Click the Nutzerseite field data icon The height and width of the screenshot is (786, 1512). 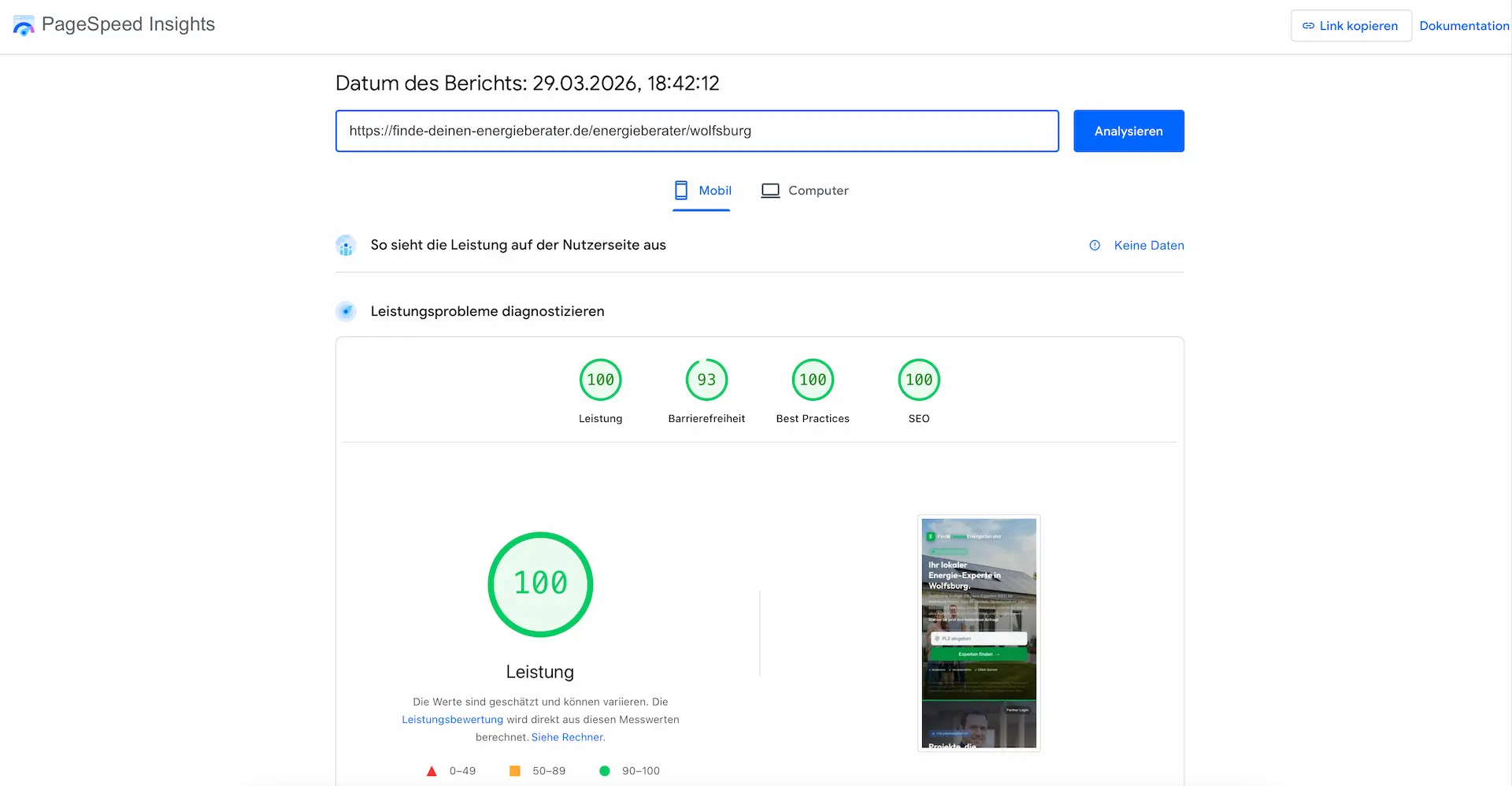point(346,246)
